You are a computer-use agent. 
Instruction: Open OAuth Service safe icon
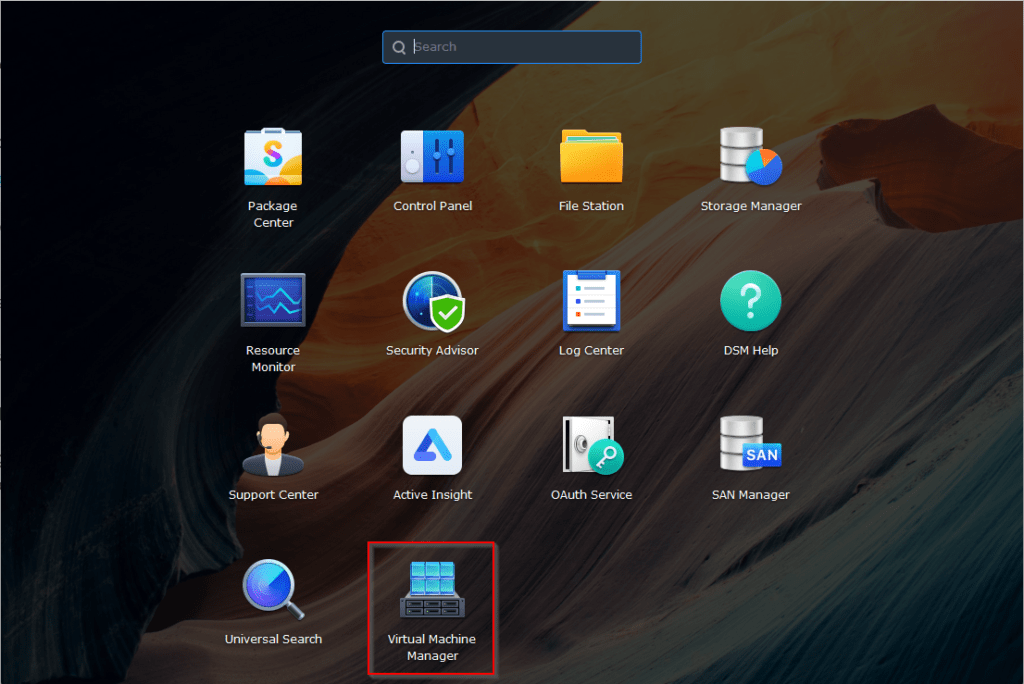(592, 445)
